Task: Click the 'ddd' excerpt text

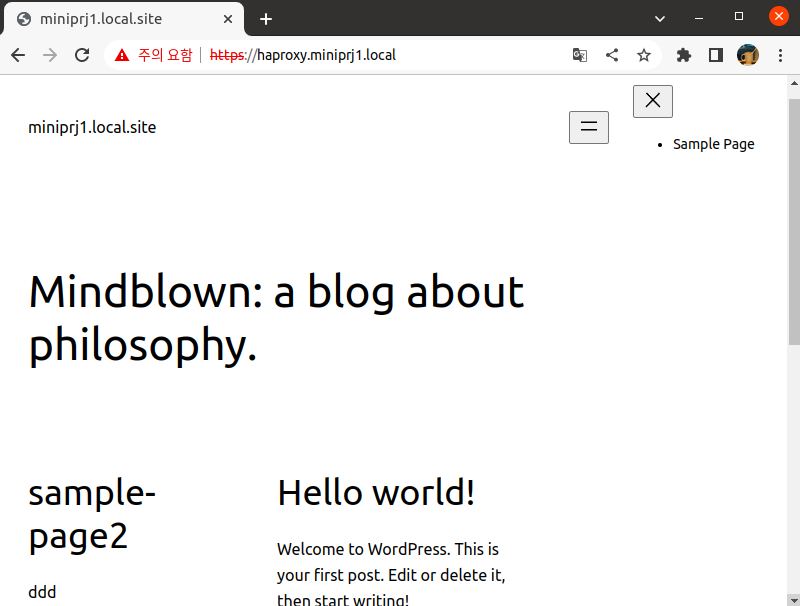Action: (x=42, y=592)
